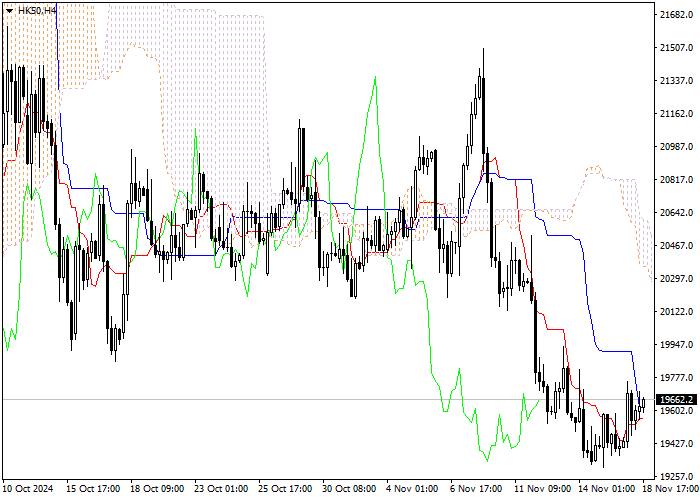Open the chart menu arrow beside HK50,H4
This screenshot has width=700, height=500.
(9, 10)
